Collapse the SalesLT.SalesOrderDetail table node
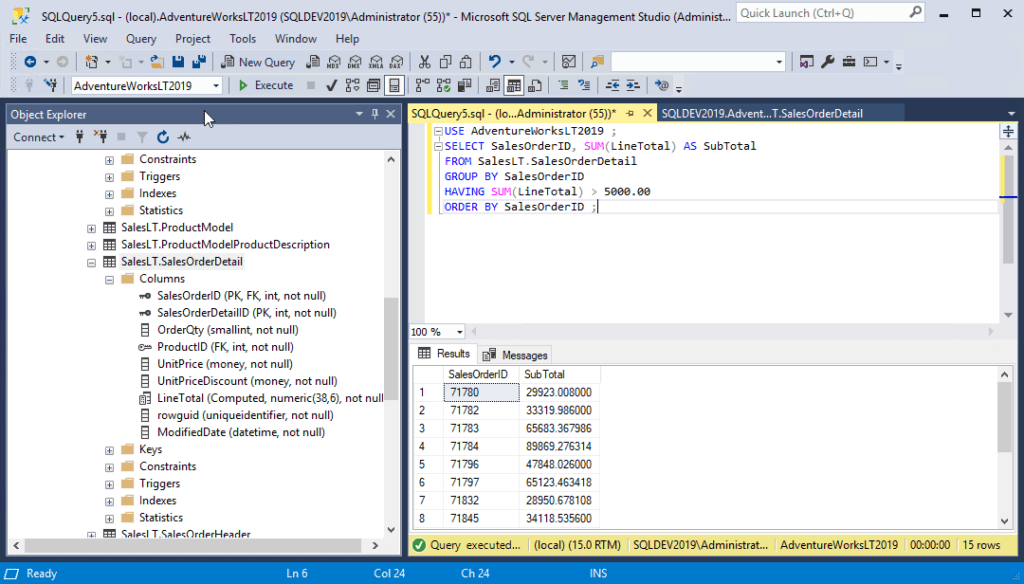 tap(91, 262)
